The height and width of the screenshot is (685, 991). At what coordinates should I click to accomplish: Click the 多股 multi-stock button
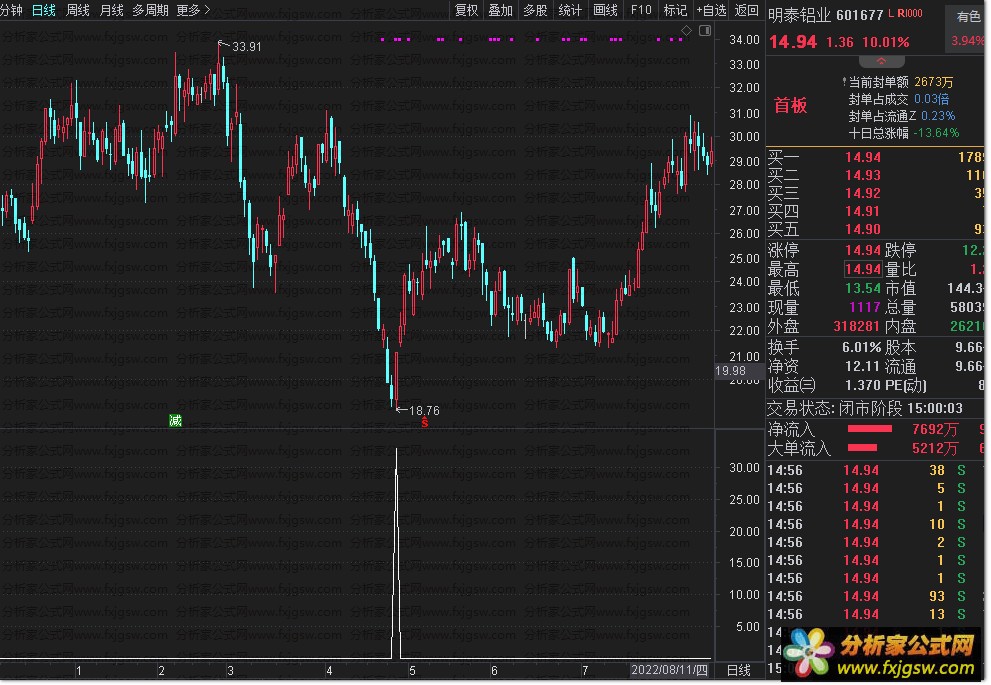click(x=535, y=10)
